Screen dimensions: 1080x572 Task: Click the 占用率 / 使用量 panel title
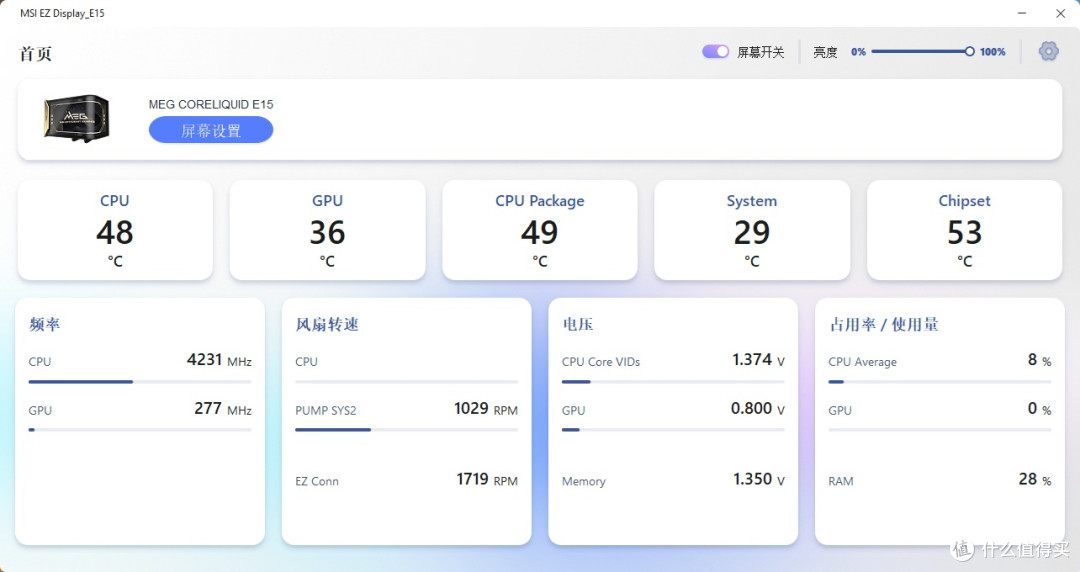884,325
